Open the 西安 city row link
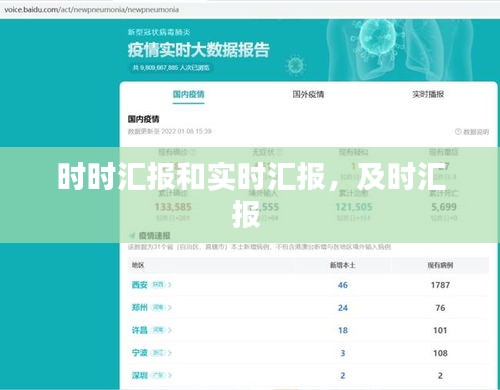The image size is (500, 390). tap(140, 285)
